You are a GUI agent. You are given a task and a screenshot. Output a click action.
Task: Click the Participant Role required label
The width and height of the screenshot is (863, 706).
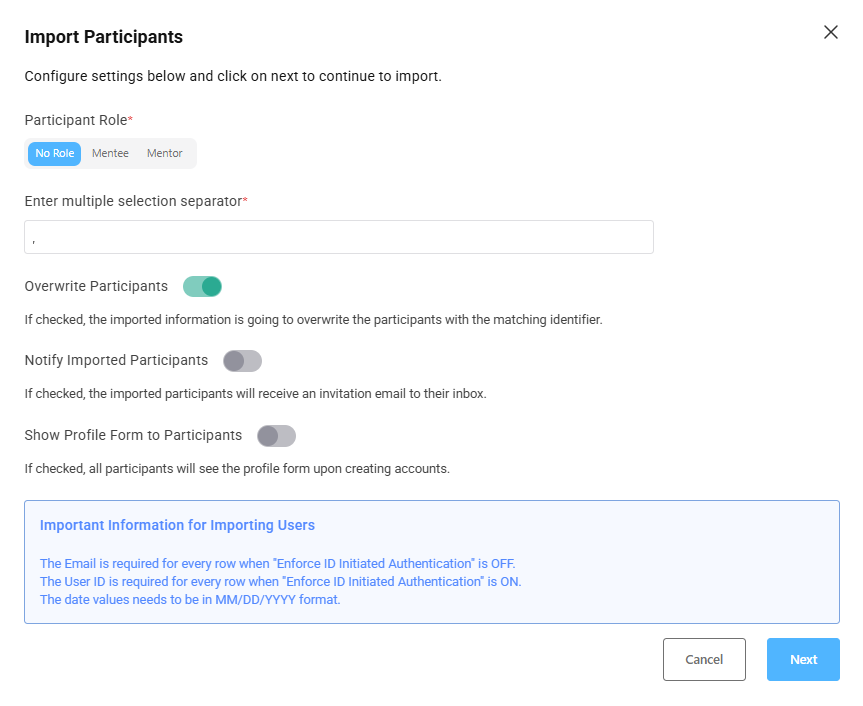click(x=78, y=120)
